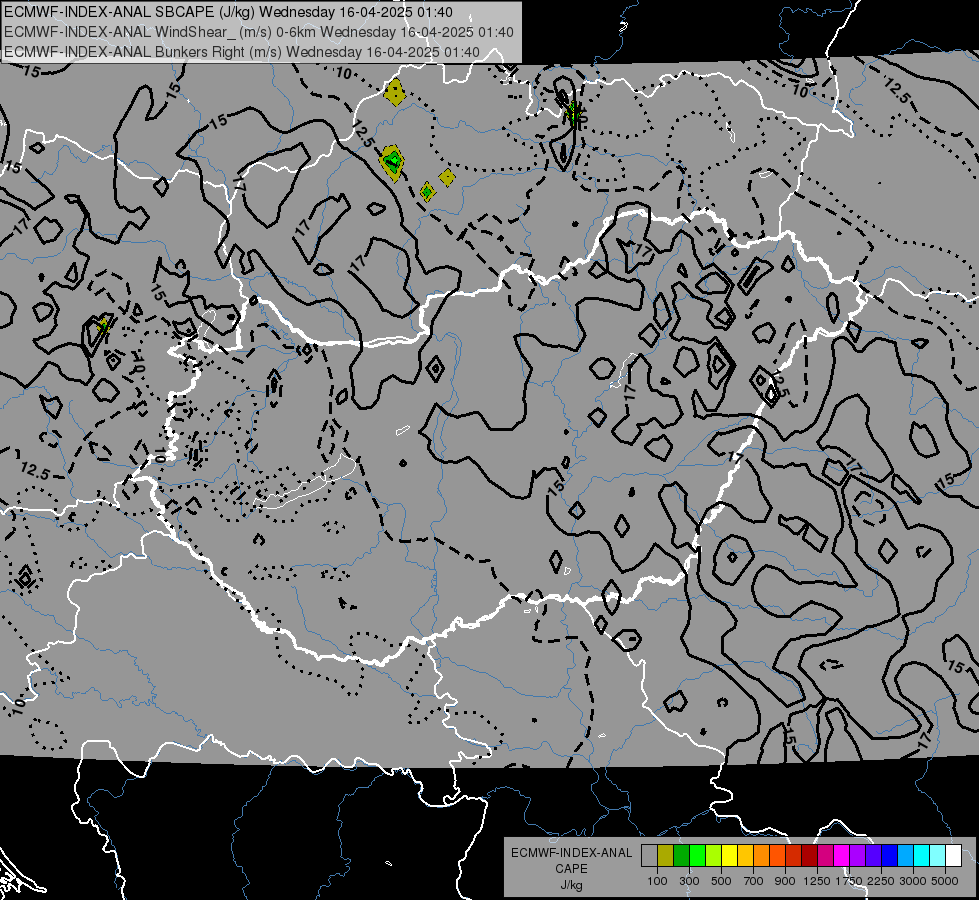Viewport: 979px width, 900px height.
Task: Choose the purple legend swatch
Action: 857,856
